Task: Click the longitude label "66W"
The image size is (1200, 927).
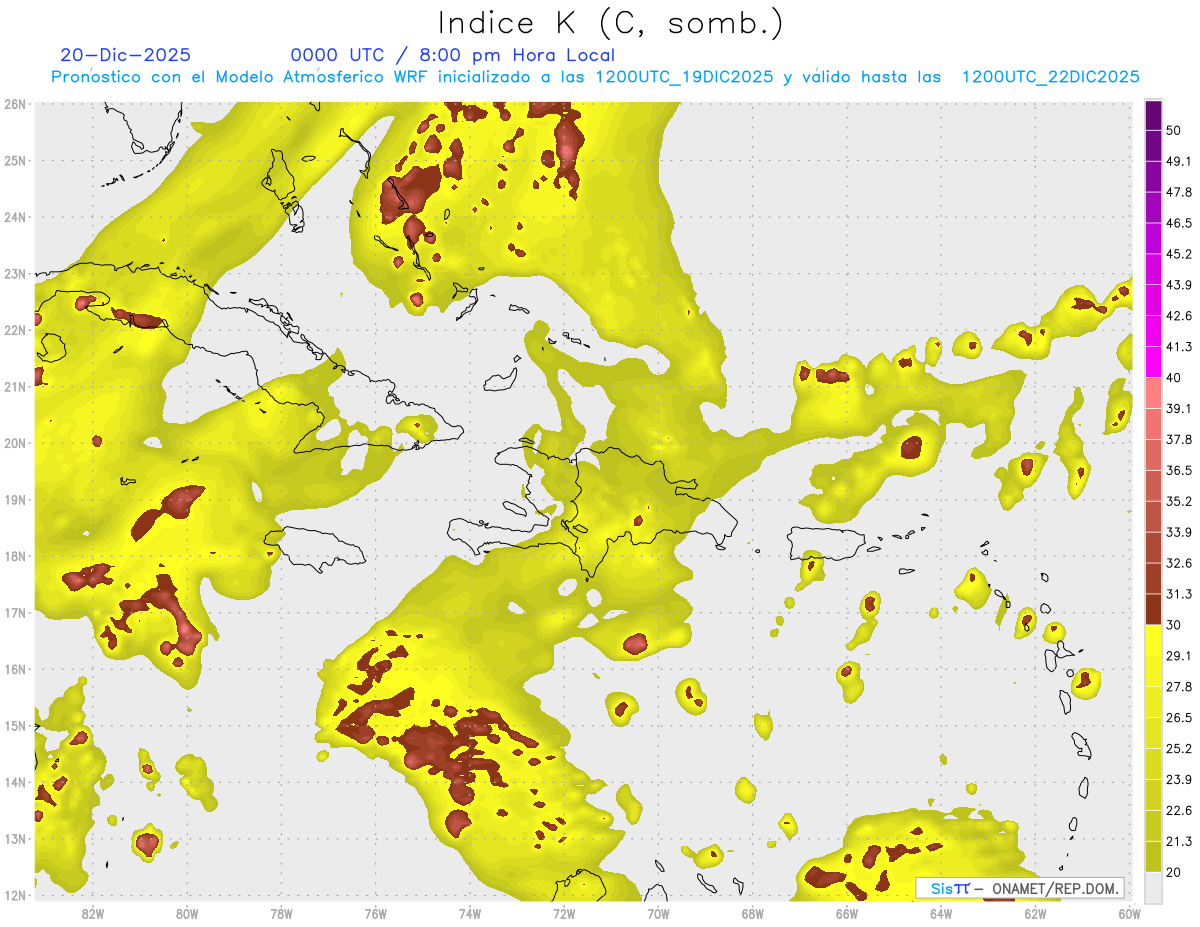Action: pyautogui.click(x=847, y=913)
